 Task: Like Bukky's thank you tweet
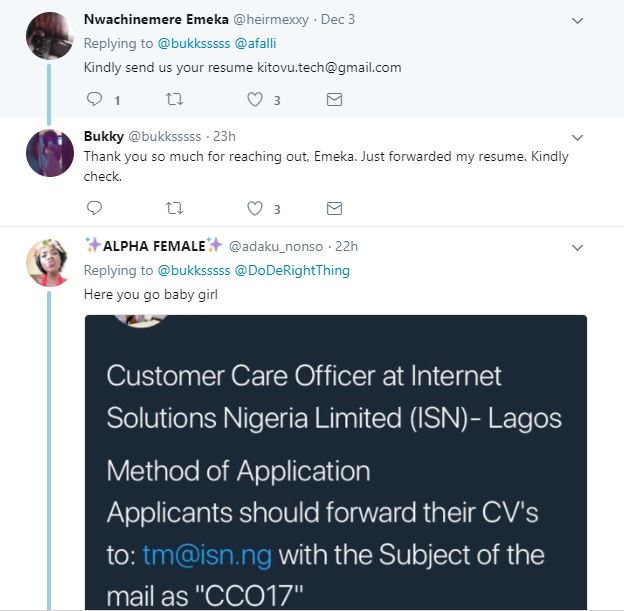click(255, 208)
